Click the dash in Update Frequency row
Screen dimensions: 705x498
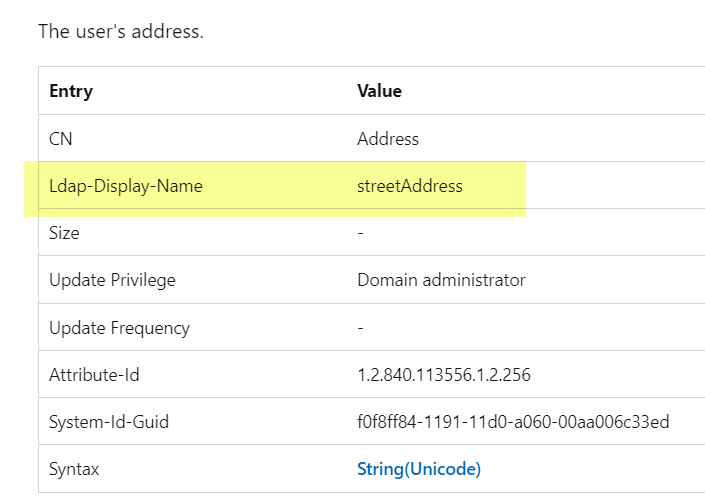pyautogui.click(x=361, y=327)
